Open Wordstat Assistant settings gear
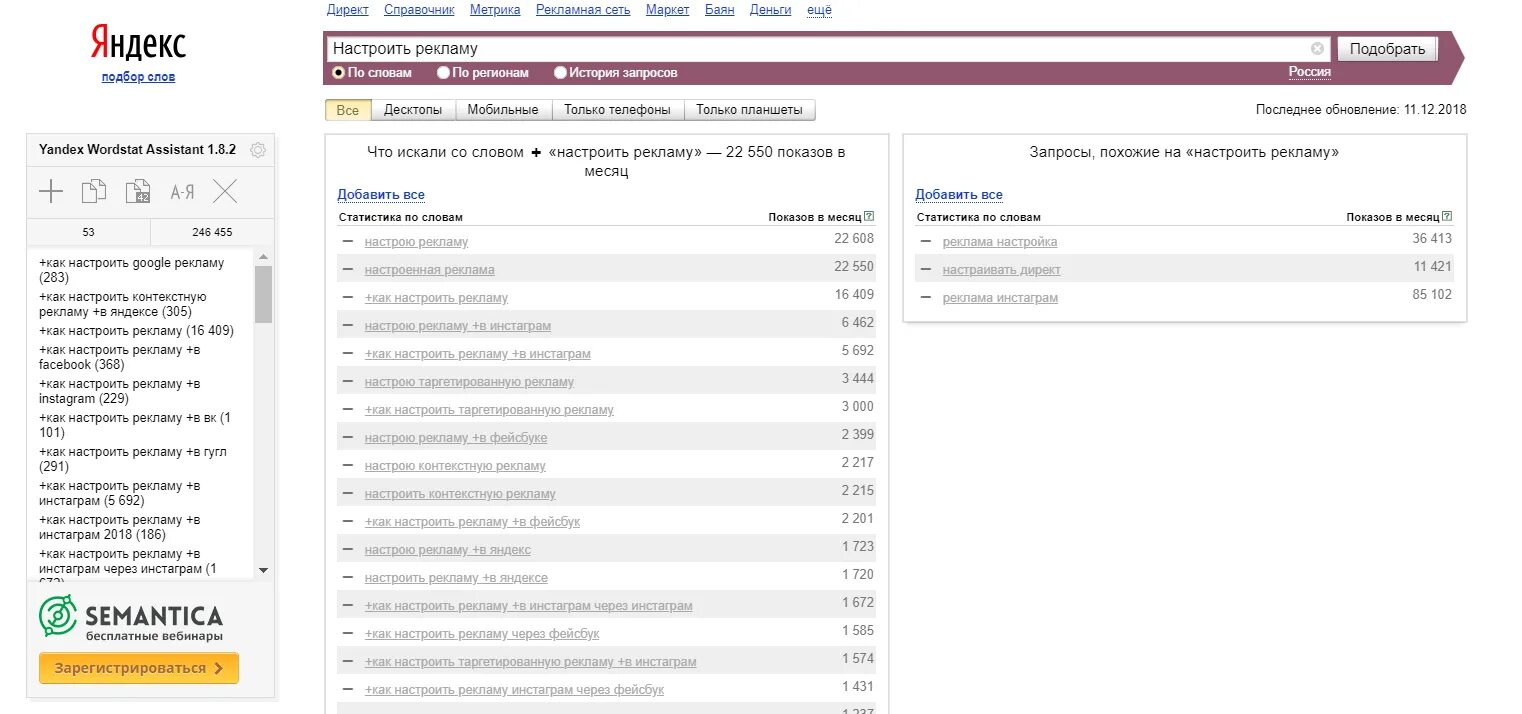Viewport: 1522px width, 714px height. point(258,150)
